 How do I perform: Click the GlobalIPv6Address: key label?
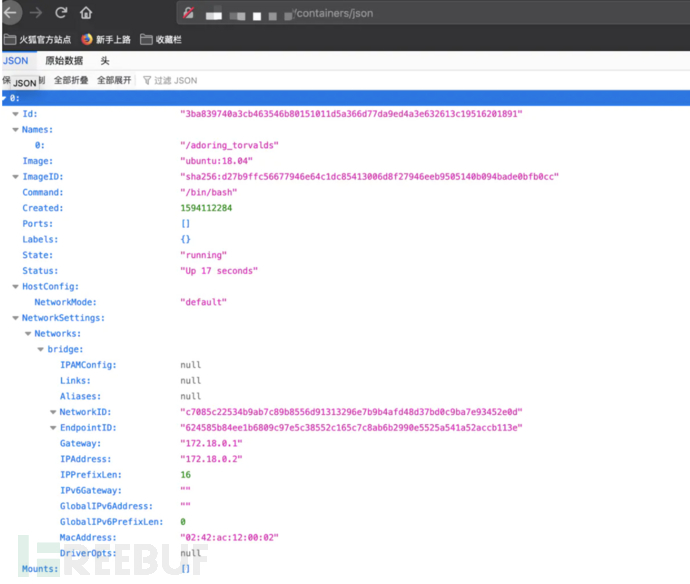[106, 506]
